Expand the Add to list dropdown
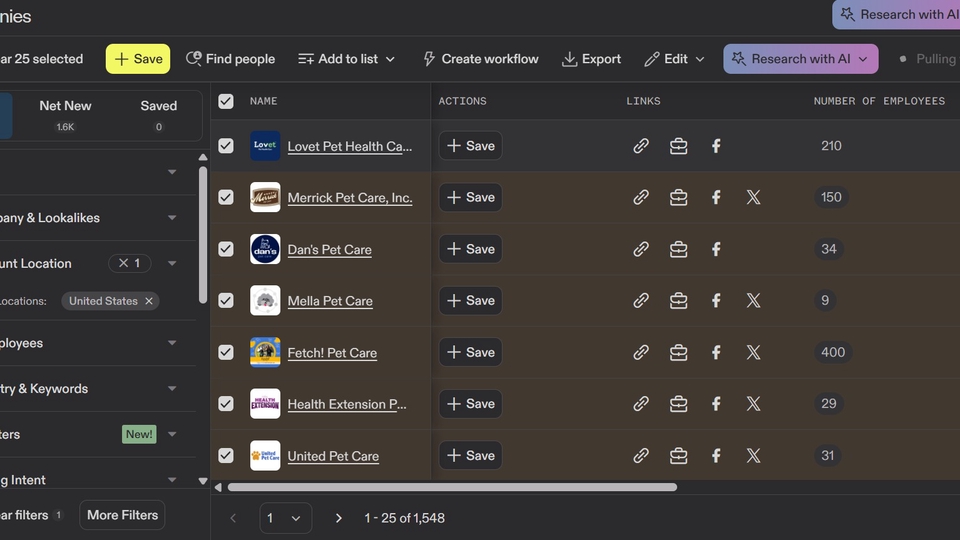Screen dimensions: 960x540 (x=347, y=59)
